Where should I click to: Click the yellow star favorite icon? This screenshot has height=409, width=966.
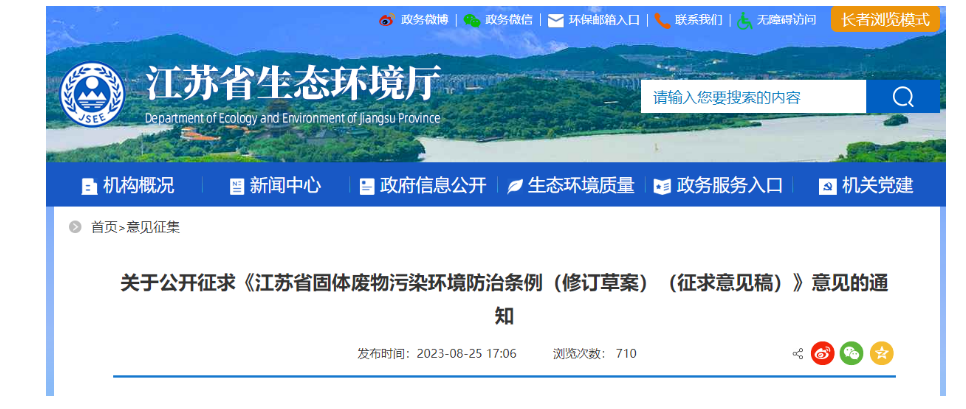(x=881, y=354)
